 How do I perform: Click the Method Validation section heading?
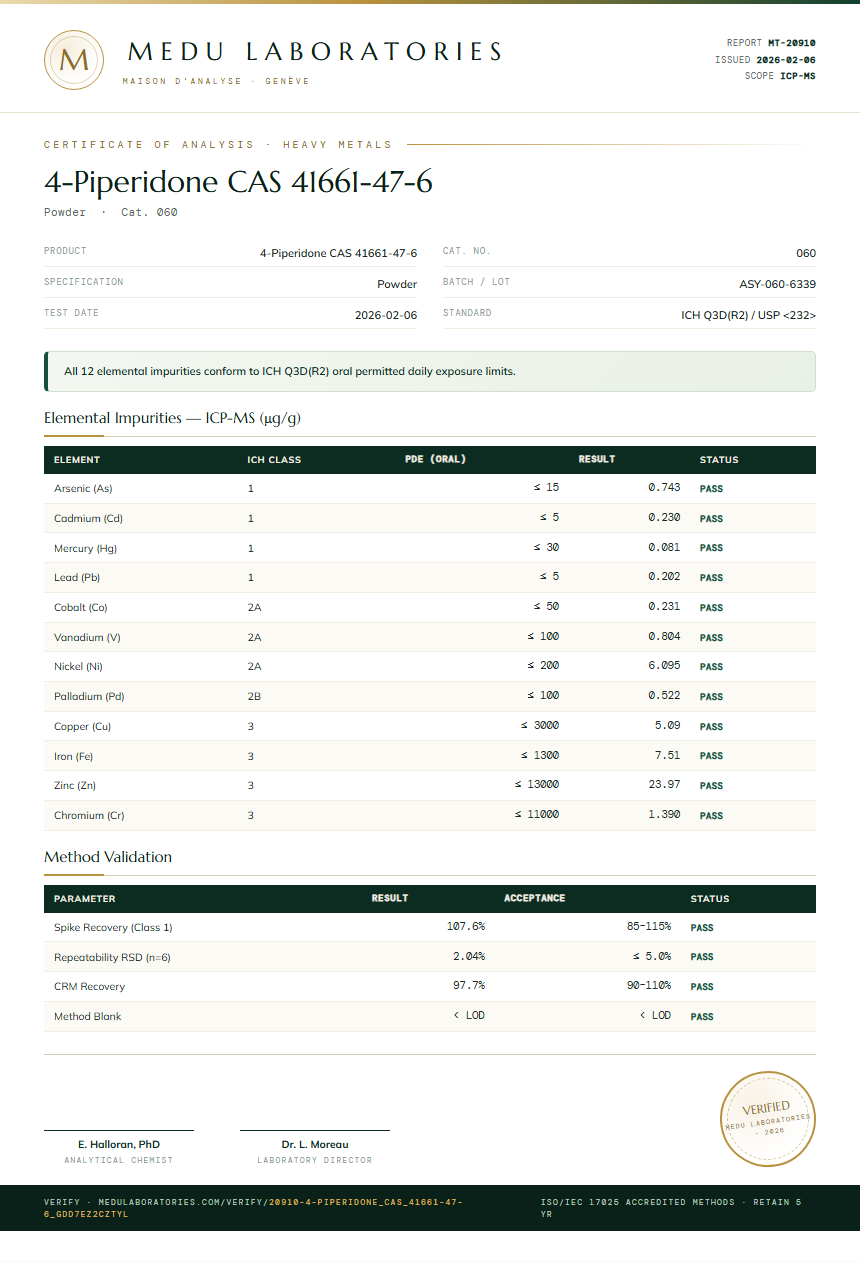[108, 857]
